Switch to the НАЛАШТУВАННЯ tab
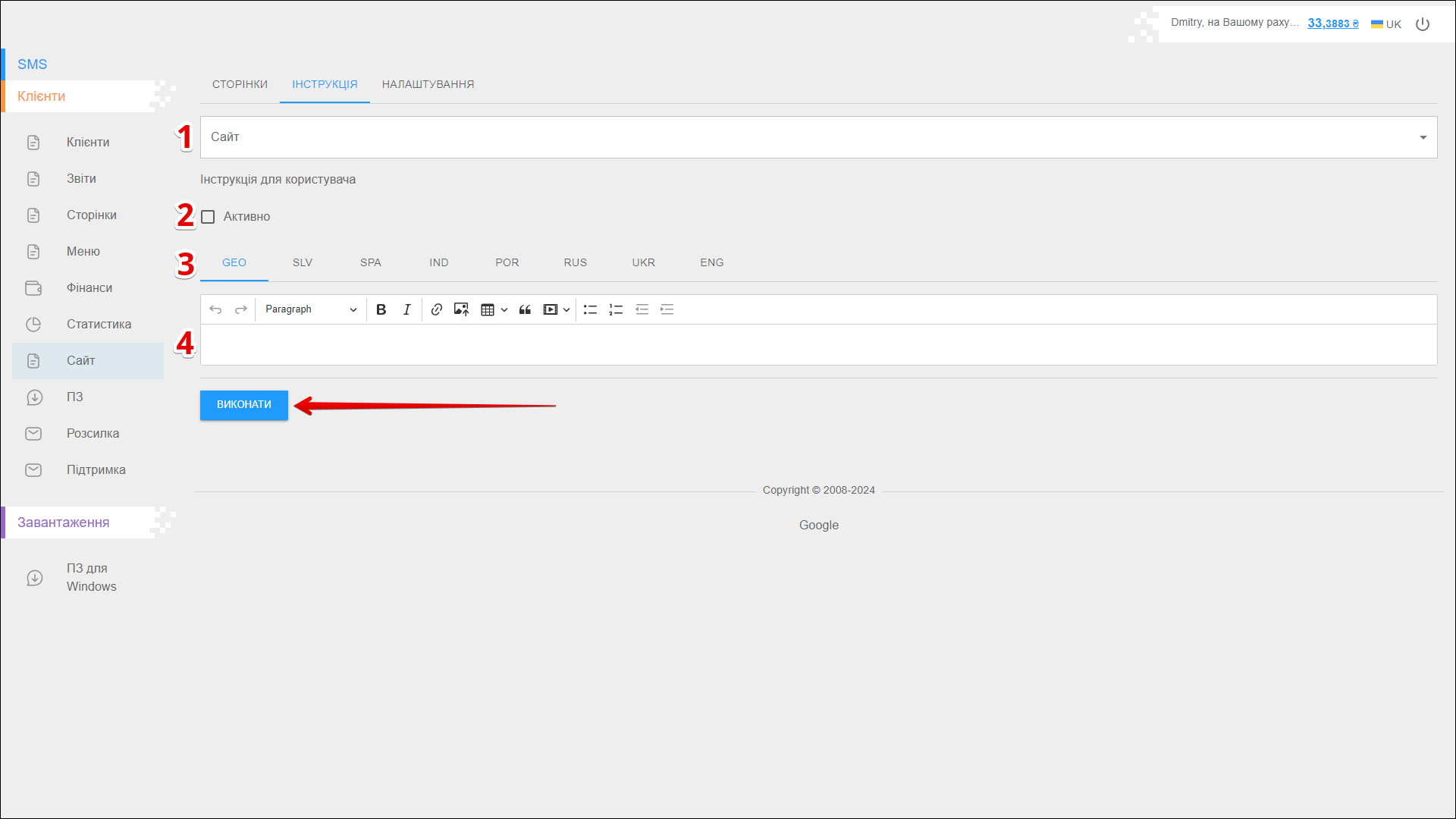Image resolution: width=1456 pixels, height=819 pixels. point(428,84)
